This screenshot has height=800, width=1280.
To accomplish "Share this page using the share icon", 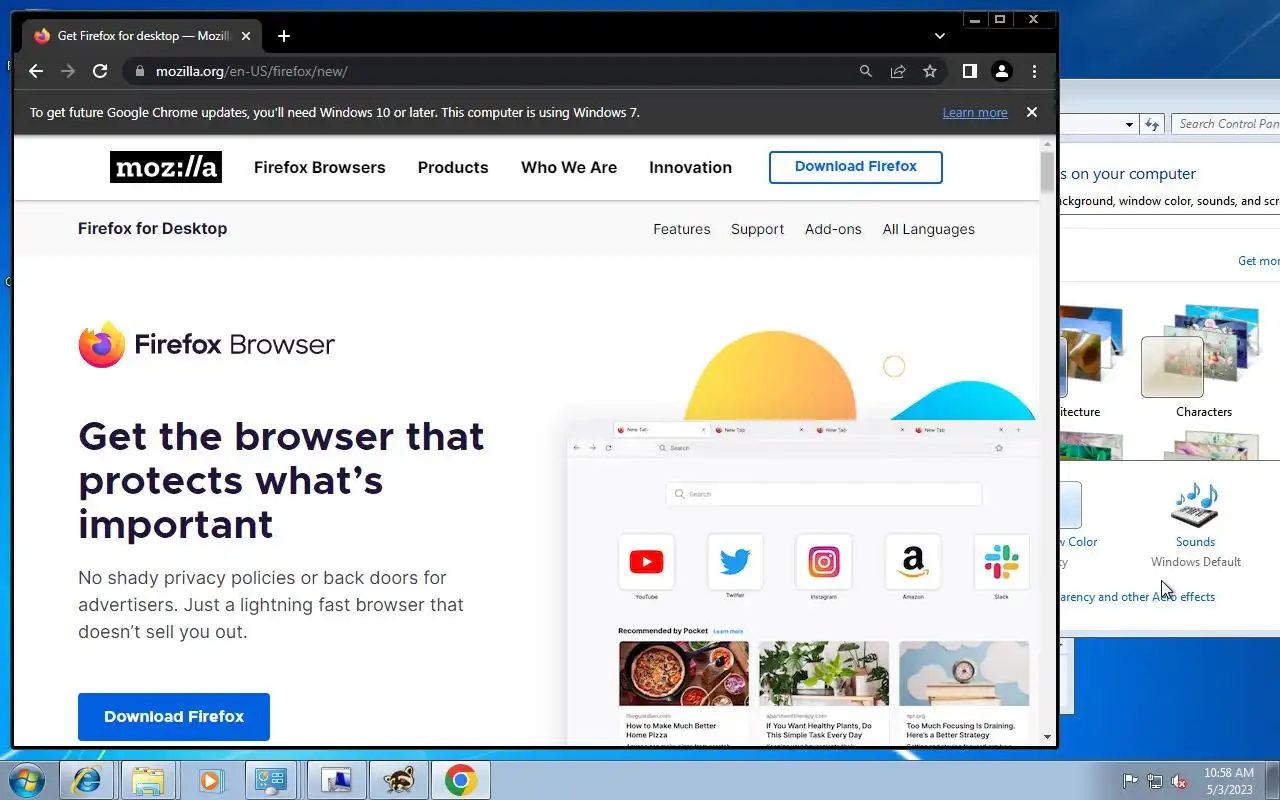I will coord(898,71).
